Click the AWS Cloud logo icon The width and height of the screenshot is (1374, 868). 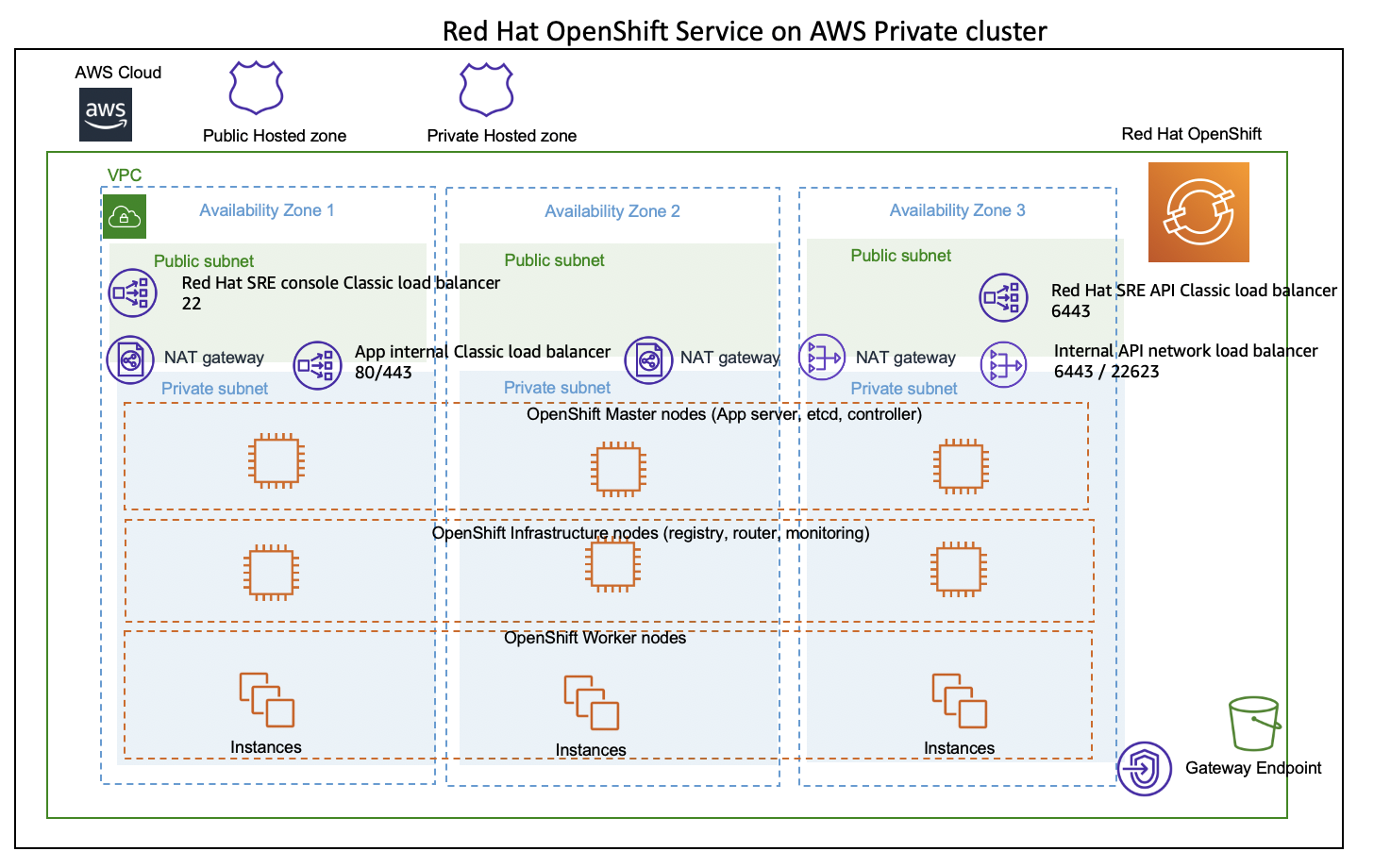106,115
